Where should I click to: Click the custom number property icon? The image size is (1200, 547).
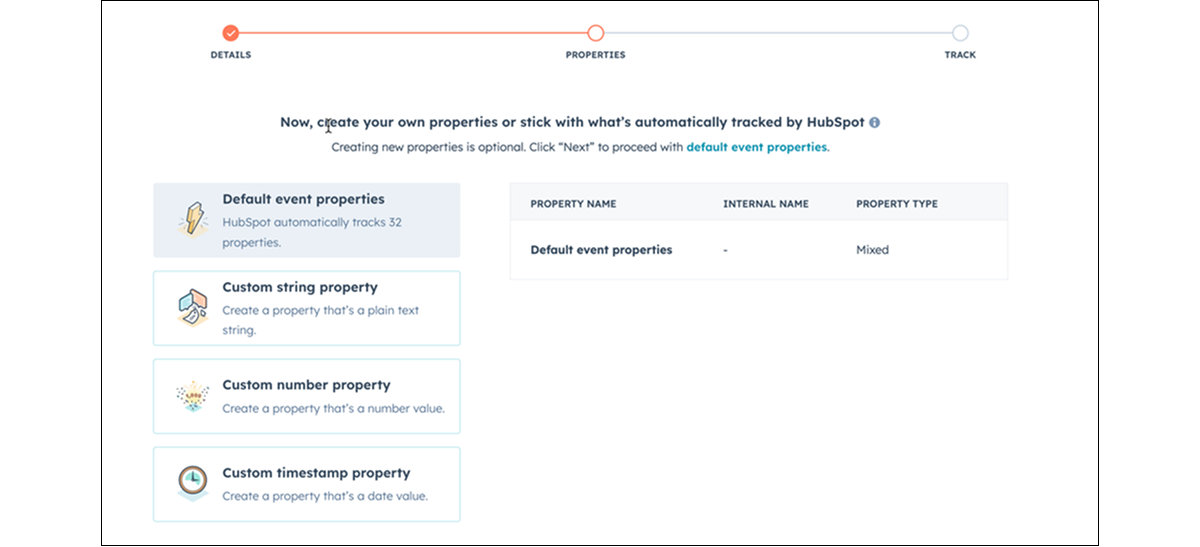click(x=192, y=396)
